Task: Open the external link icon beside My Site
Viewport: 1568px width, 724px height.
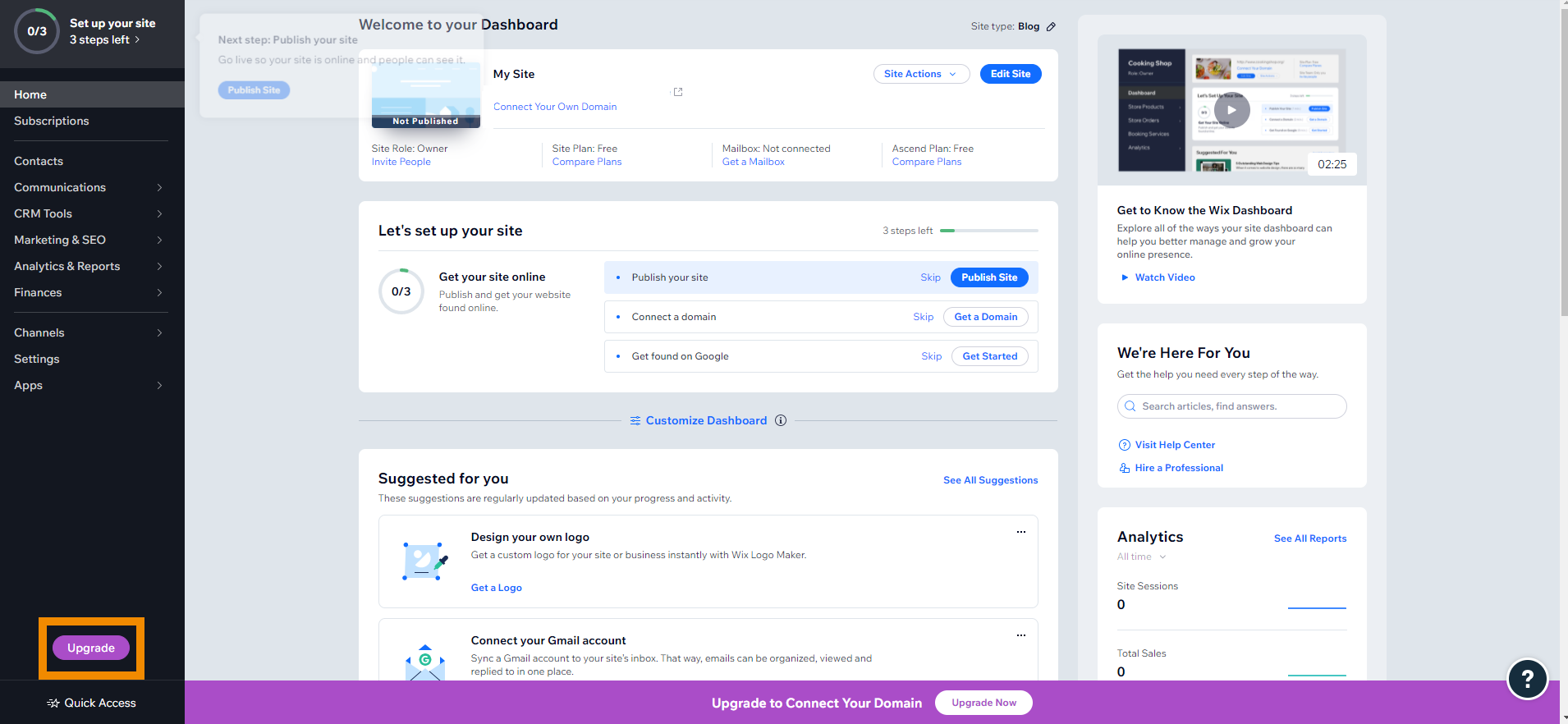Action: (678, 92)
